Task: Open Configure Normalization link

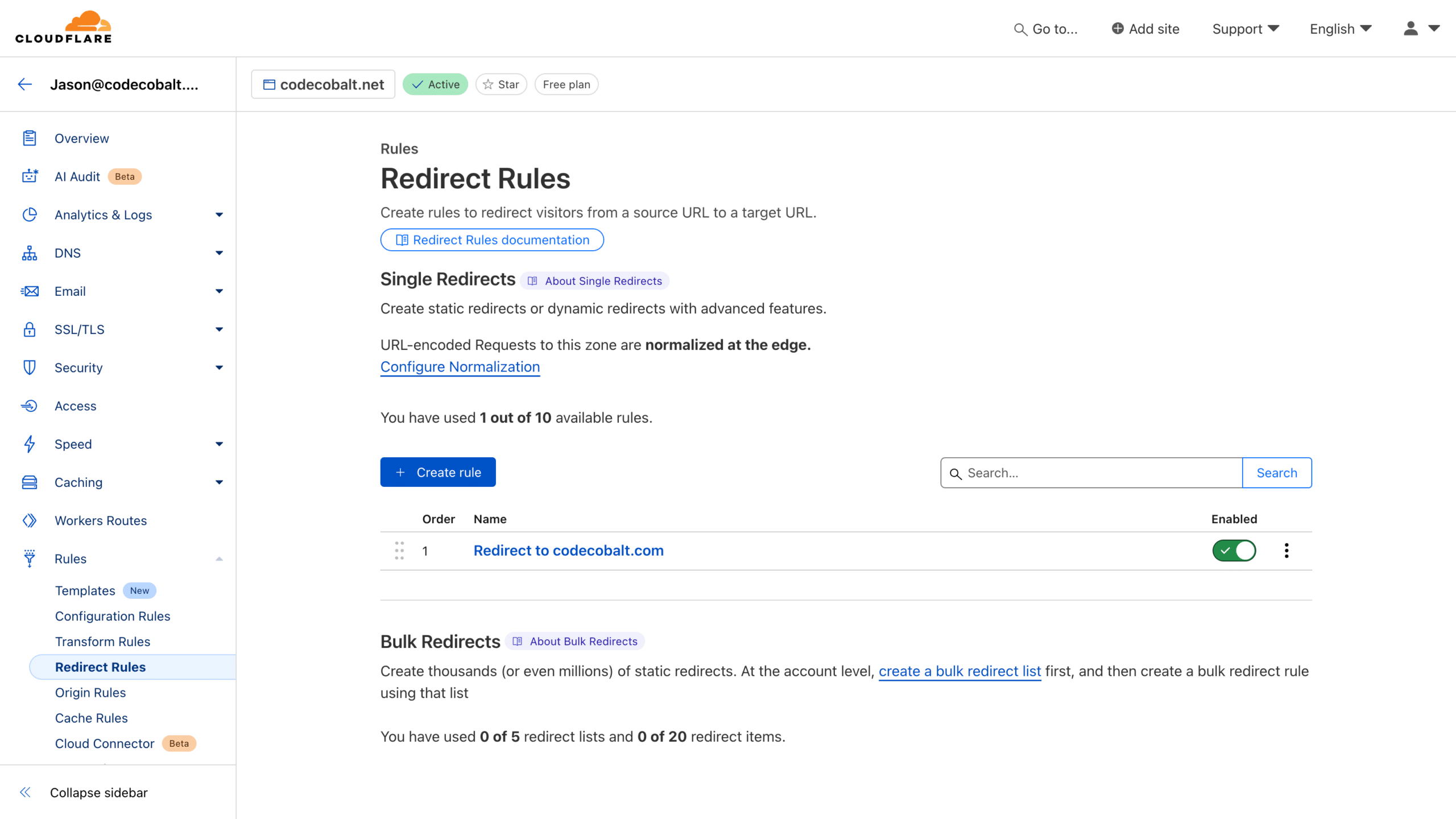Action: [460, 366]
